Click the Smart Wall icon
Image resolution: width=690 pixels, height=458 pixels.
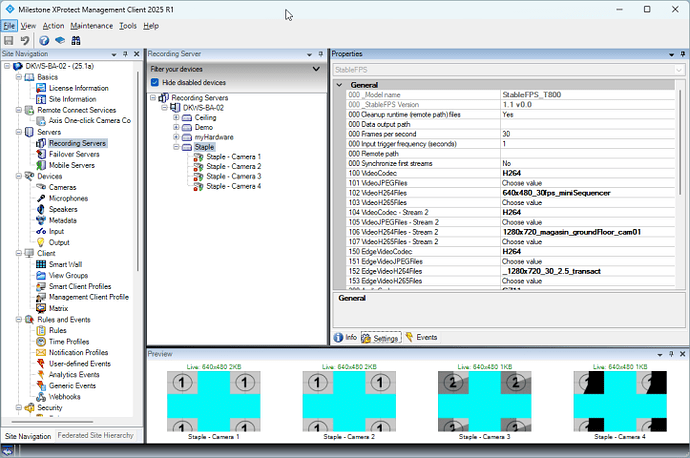[41, 264]
